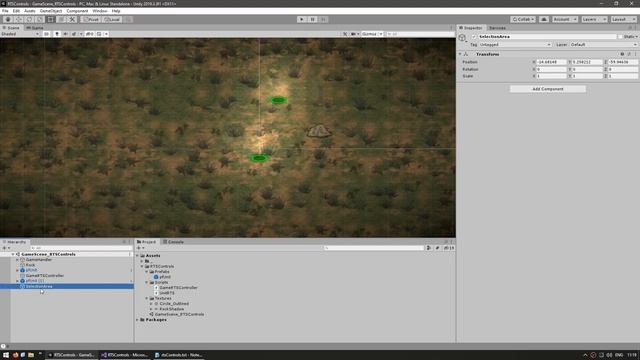Screen dimensions: 640x360
Task: Toggle scene audio in Scene view
Action: pyautogui.click(x=65, y=34)
